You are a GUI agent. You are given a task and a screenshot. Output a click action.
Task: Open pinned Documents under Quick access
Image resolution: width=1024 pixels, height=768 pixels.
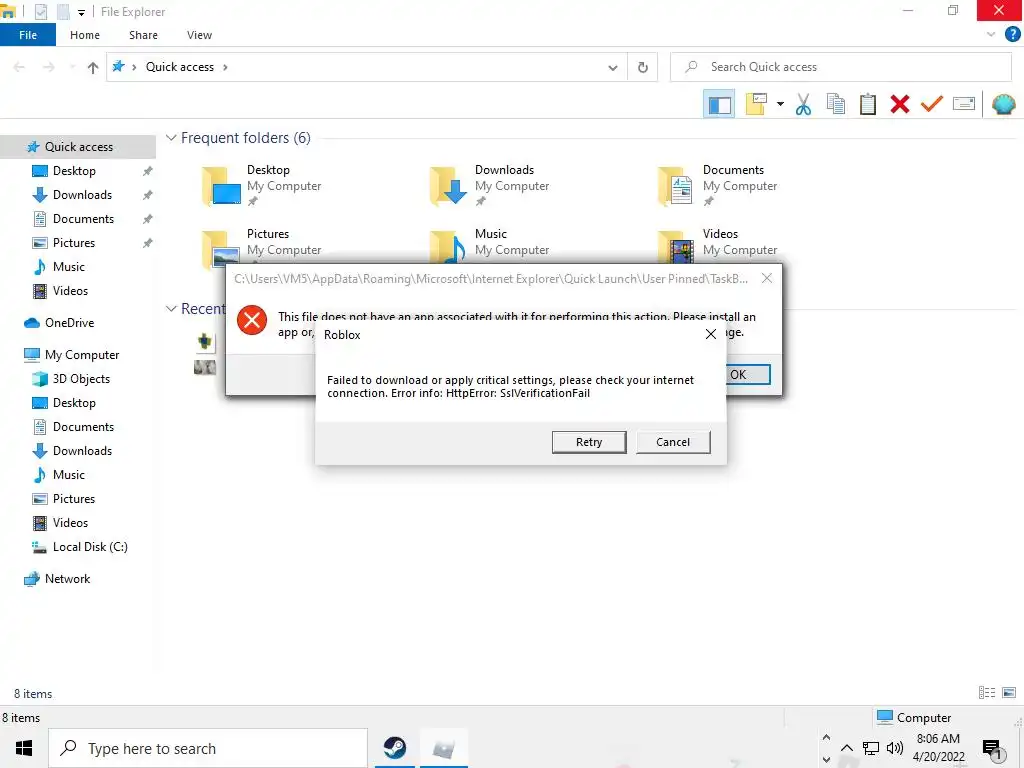[83, 219]
